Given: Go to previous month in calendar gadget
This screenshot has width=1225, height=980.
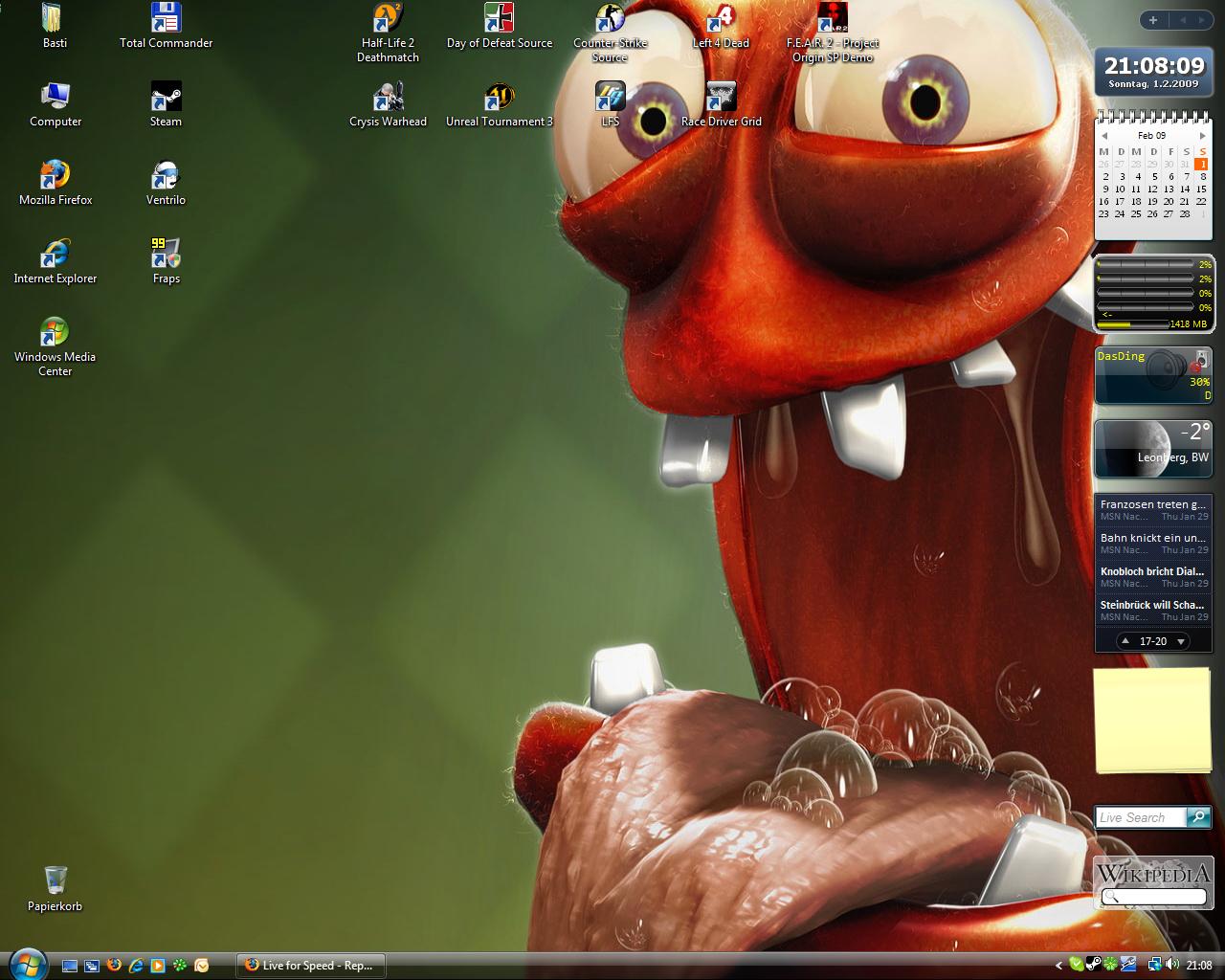Looking at the screenshot, I should point(1104,136).
